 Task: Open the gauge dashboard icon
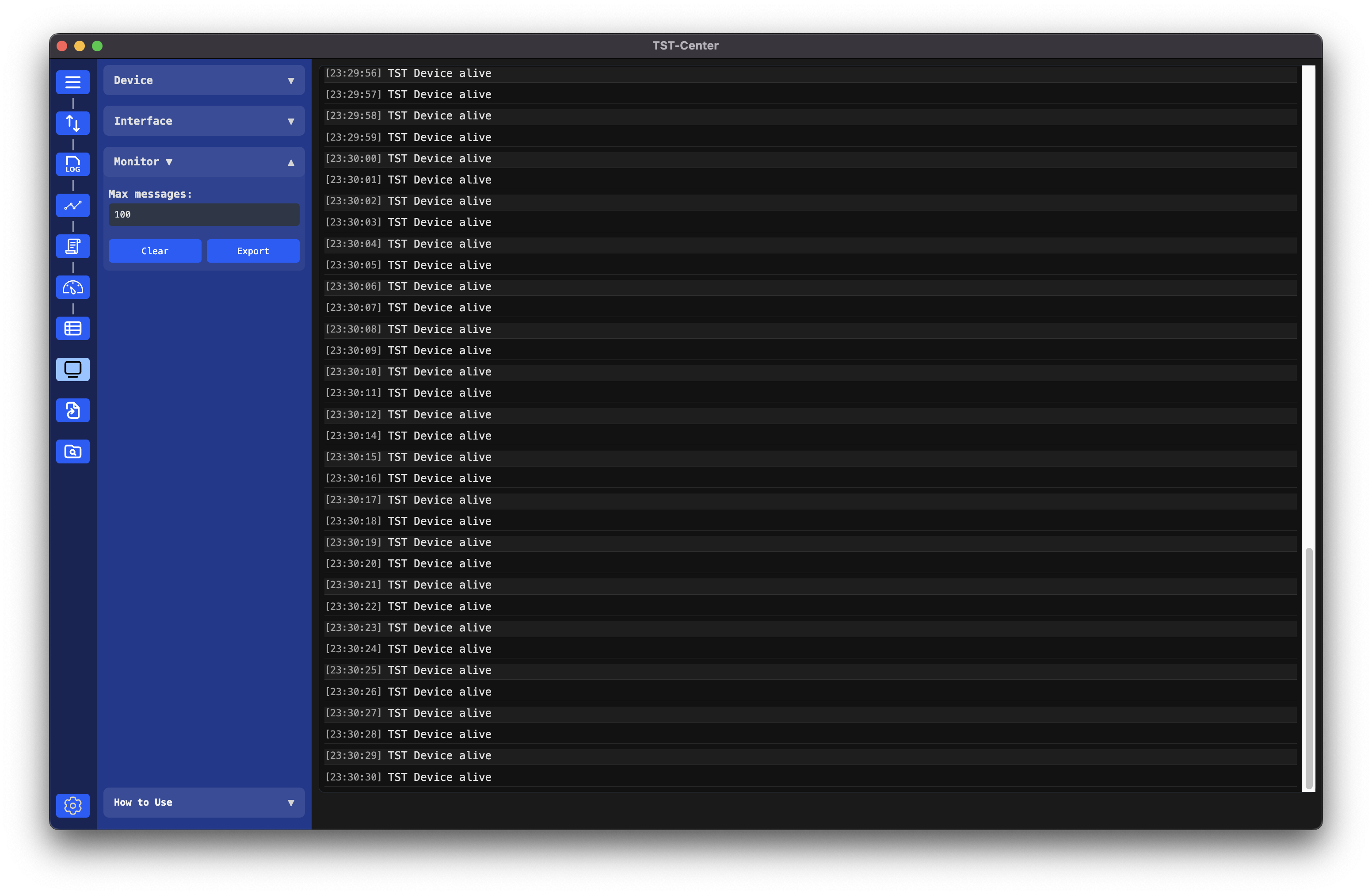point(72,287)
